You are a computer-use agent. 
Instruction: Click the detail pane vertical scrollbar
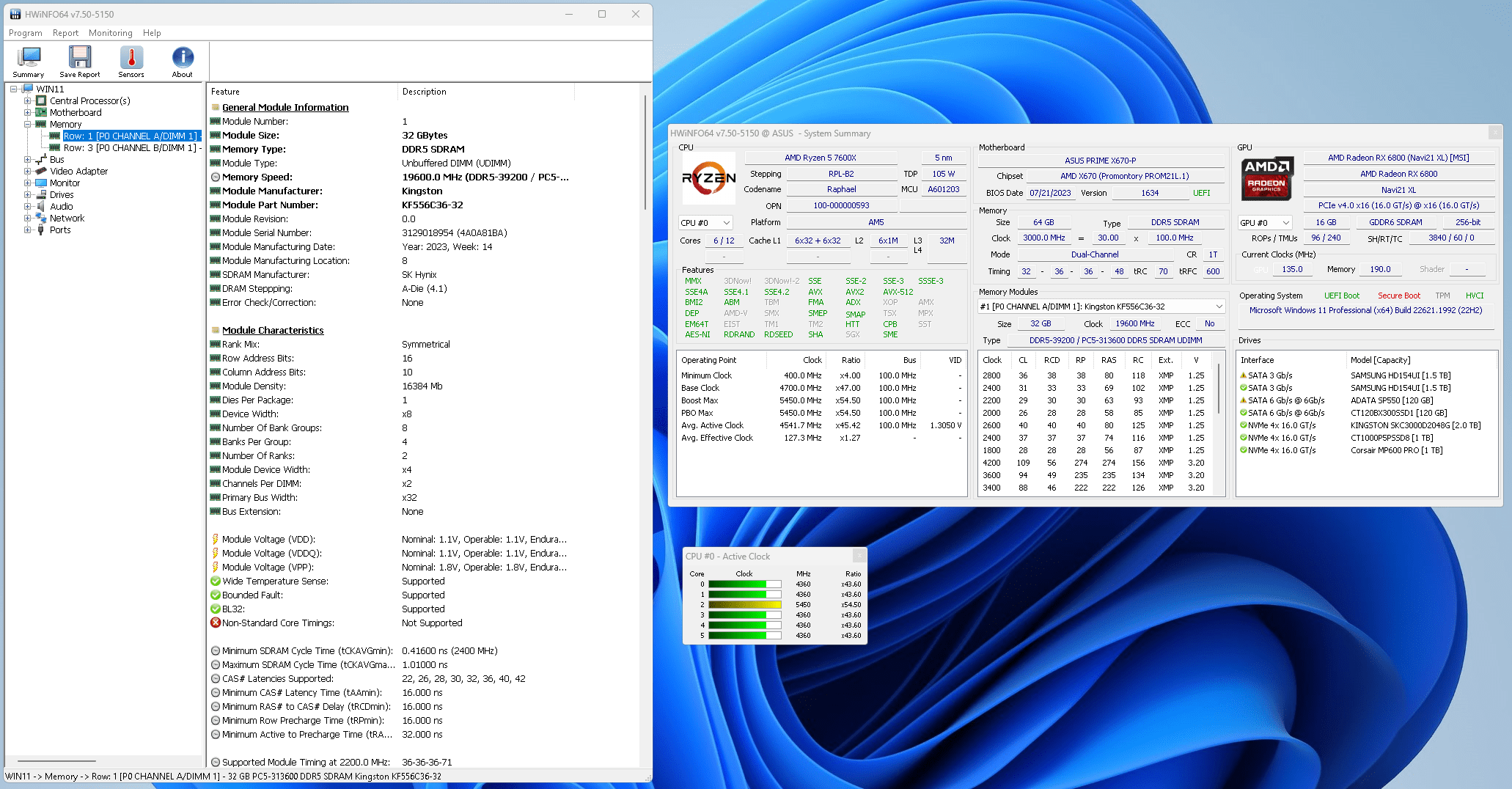click(645, 151)
